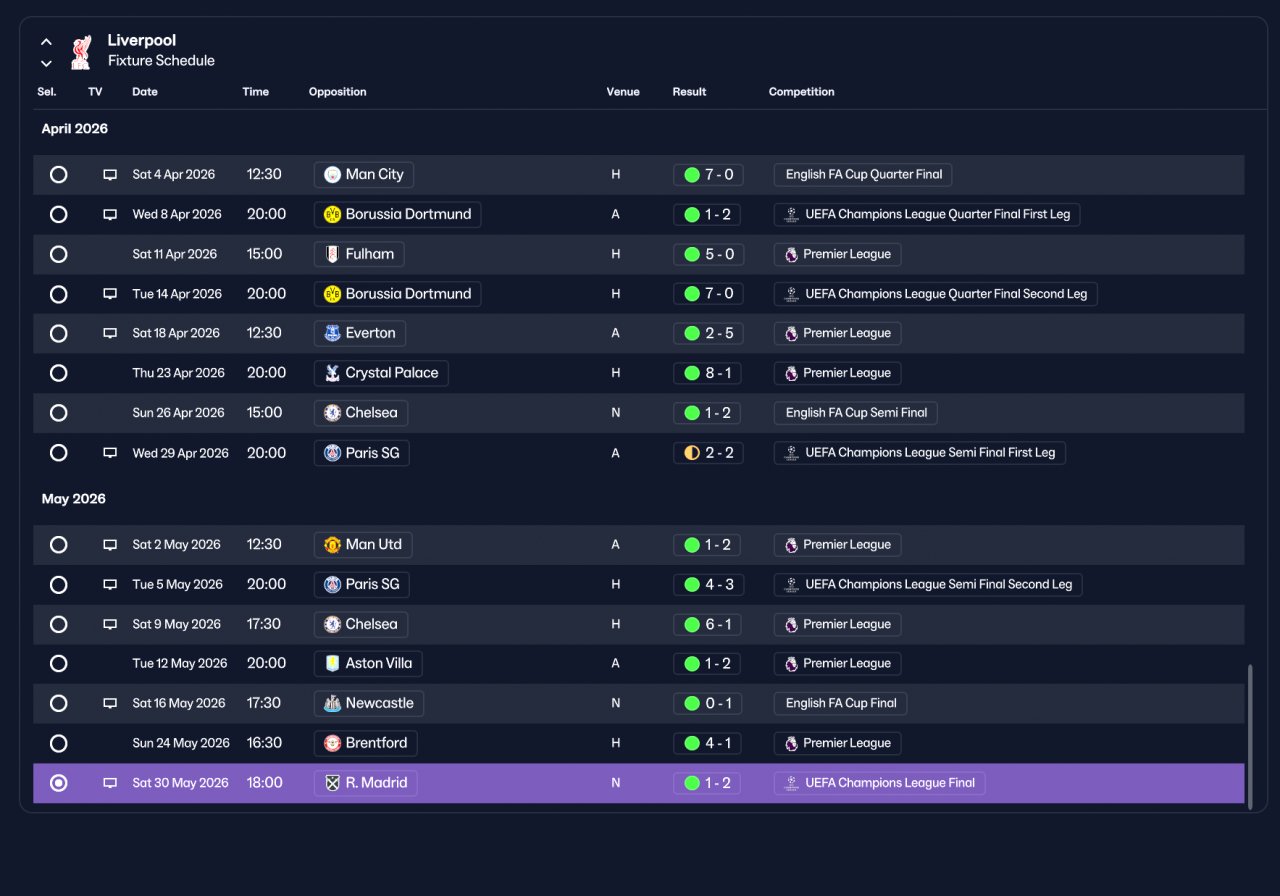The image size is (1280, 896).
Task: Click the green result dot for Fulham
Action: (x=691, y=254)
